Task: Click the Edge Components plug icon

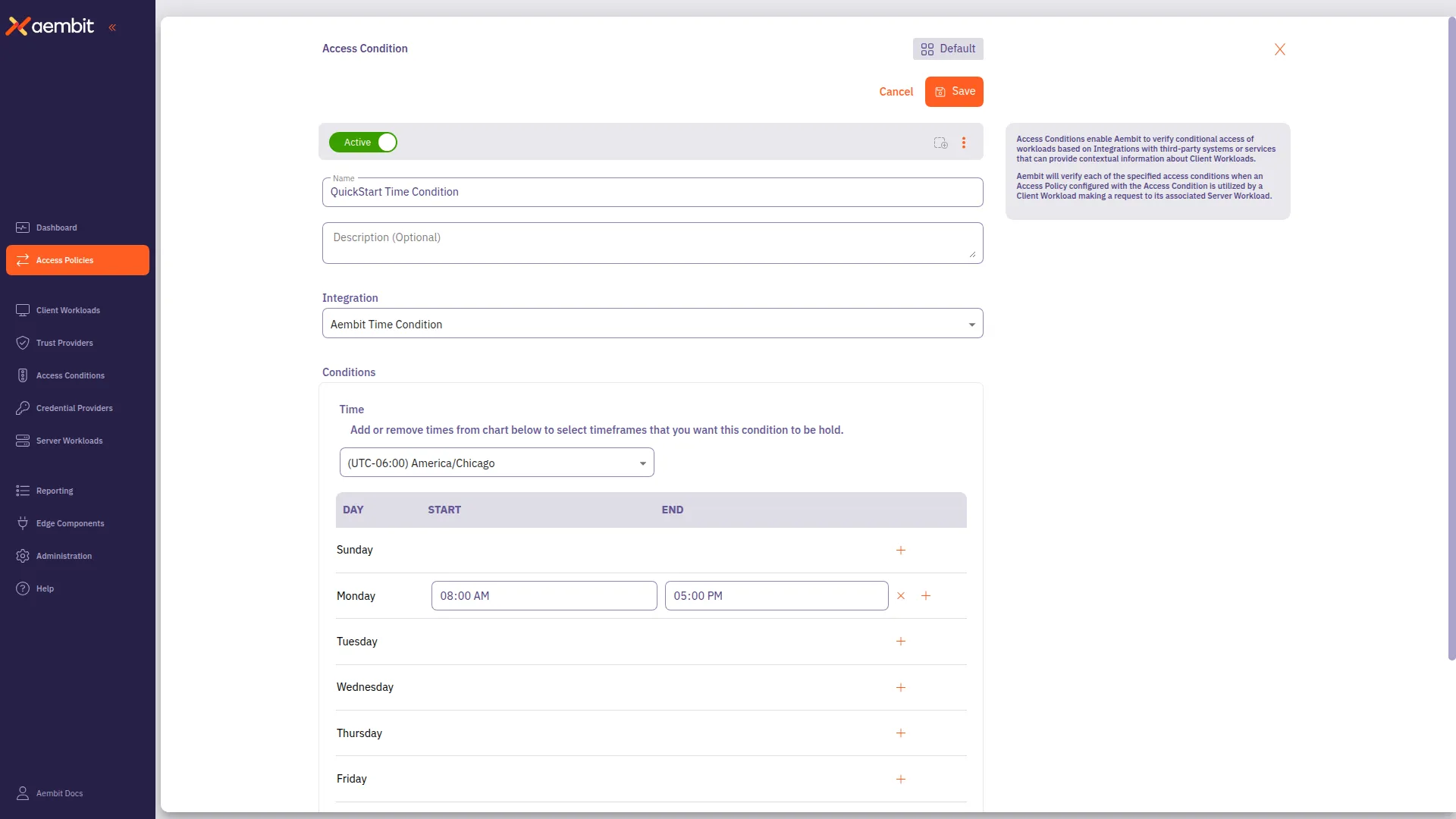Action: 23,523
